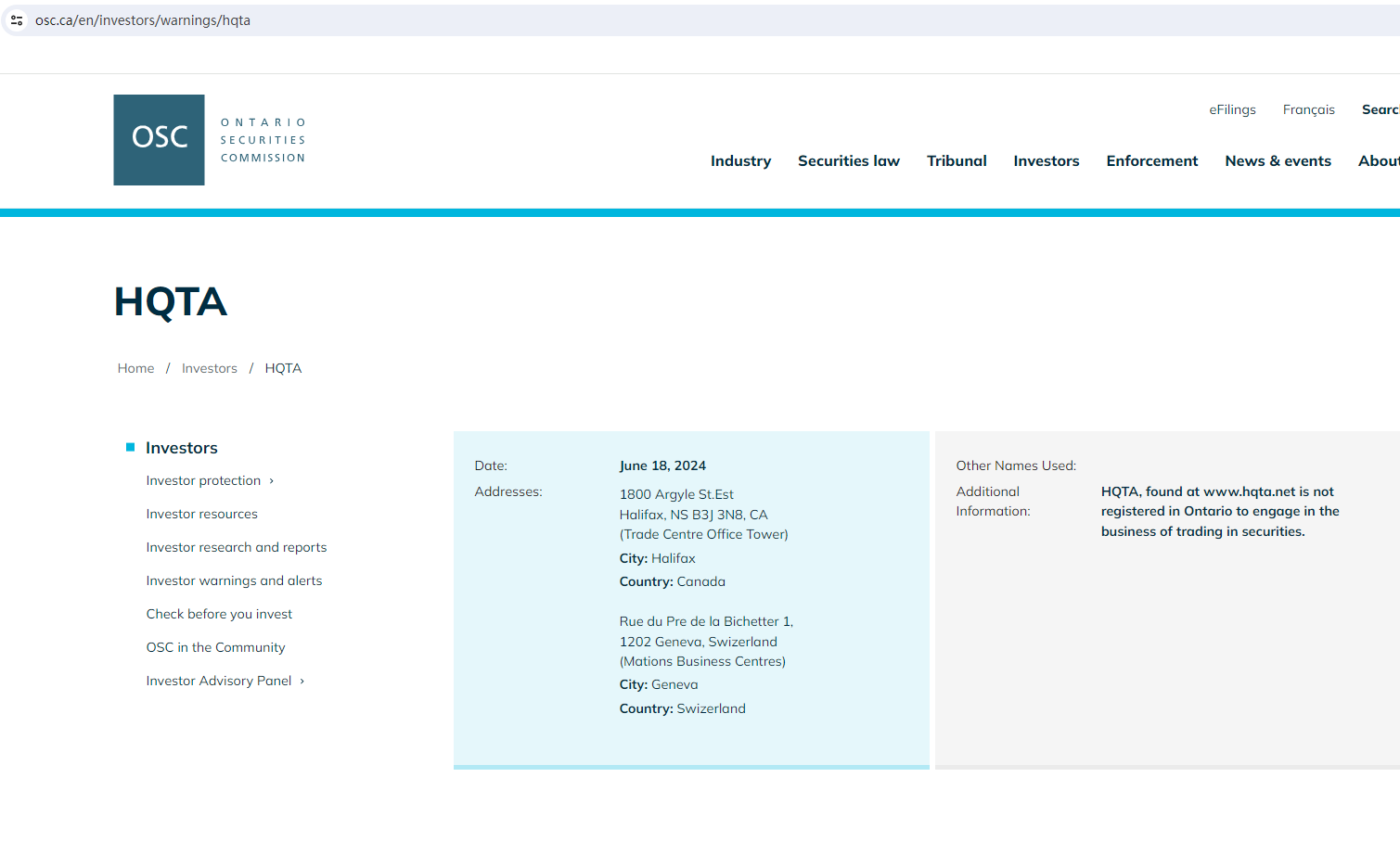The height and width of the screenshot is (854, 1400).
Task: Expand the Investor protection chevron
Action: [271, 481]
